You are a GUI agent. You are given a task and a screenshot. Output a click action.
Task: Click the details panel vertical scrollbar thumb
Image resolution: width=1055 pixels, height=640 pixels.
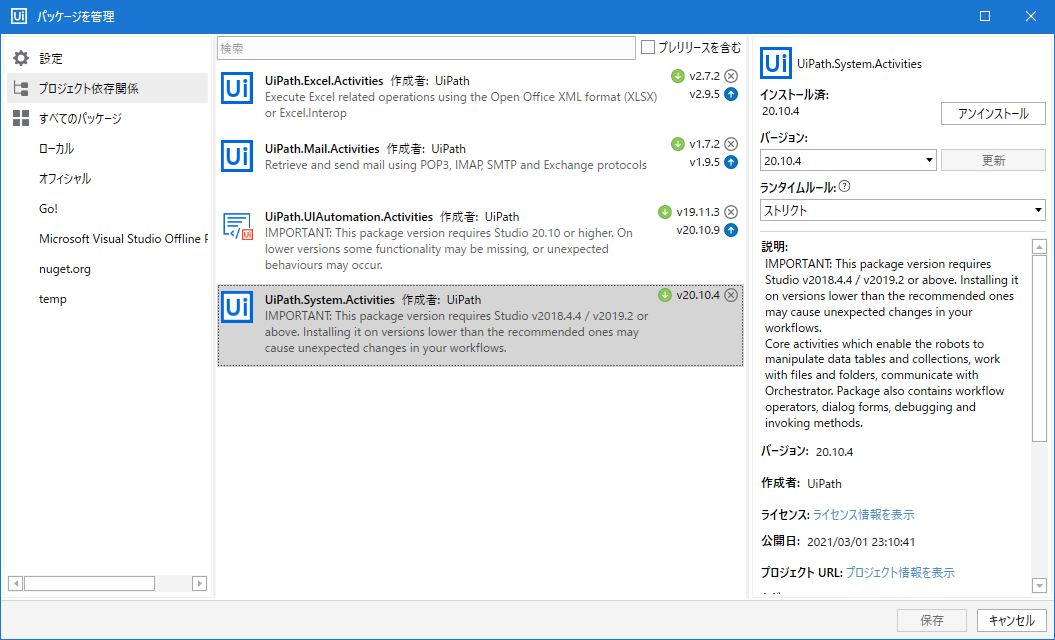click(x=1039, y=348)
